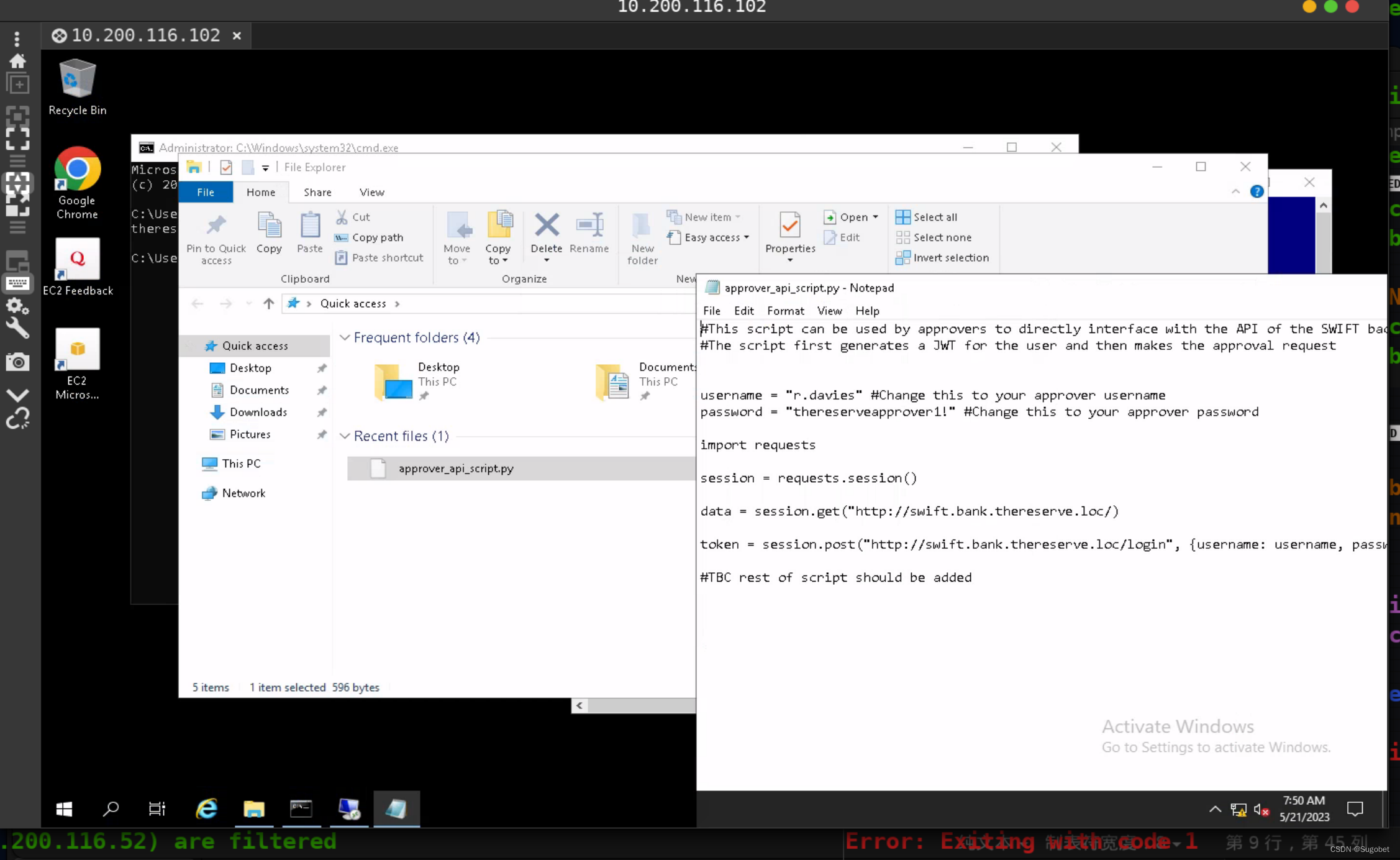Open Task View on taskbar
This screenshot has width=1400, height=860.
click(157, 808)
